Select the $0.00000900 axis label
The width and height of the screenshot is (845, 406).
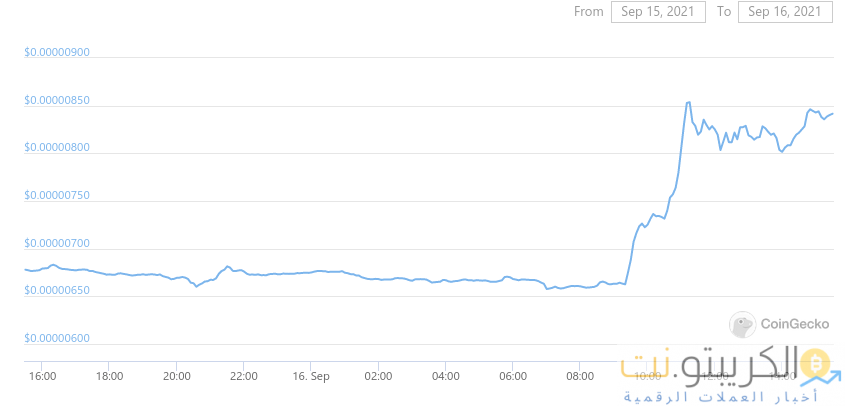point(57,52)
